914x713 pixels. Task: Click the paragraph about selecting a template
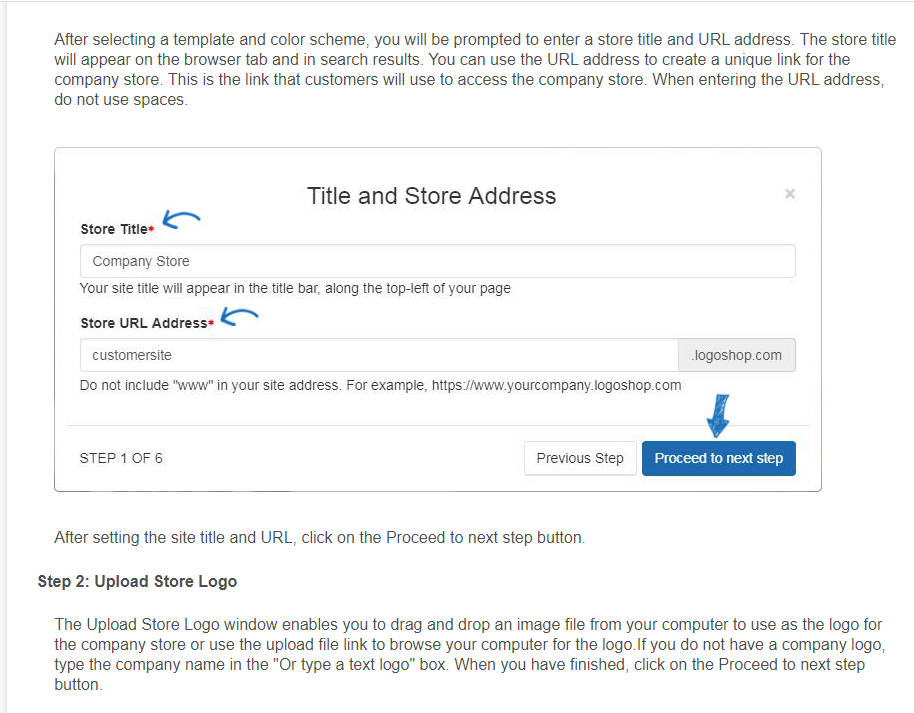pos(474,69)
